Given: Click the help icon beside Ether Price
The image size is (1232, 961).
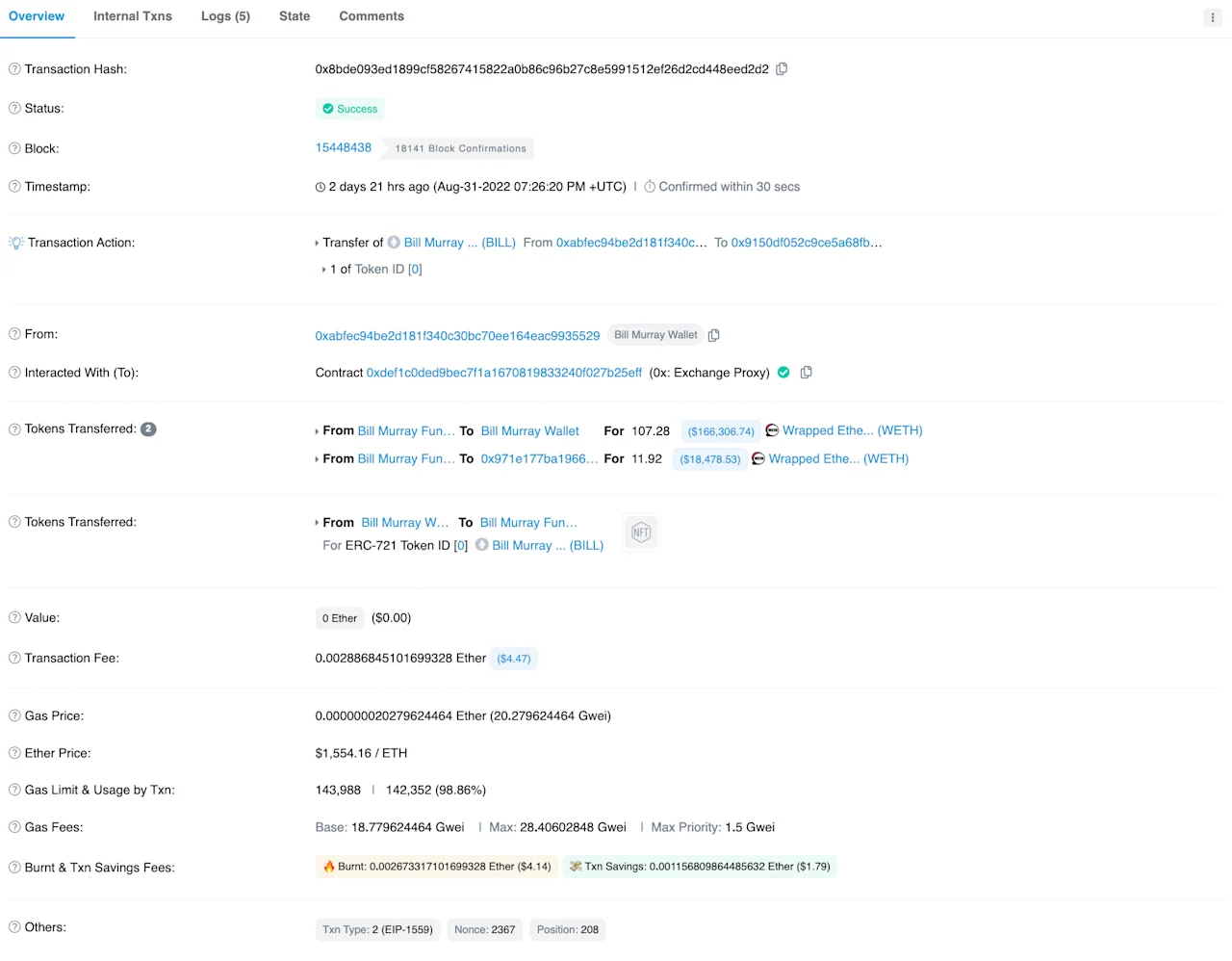Looking at the screenshot, I should click(x=14, y=753).
